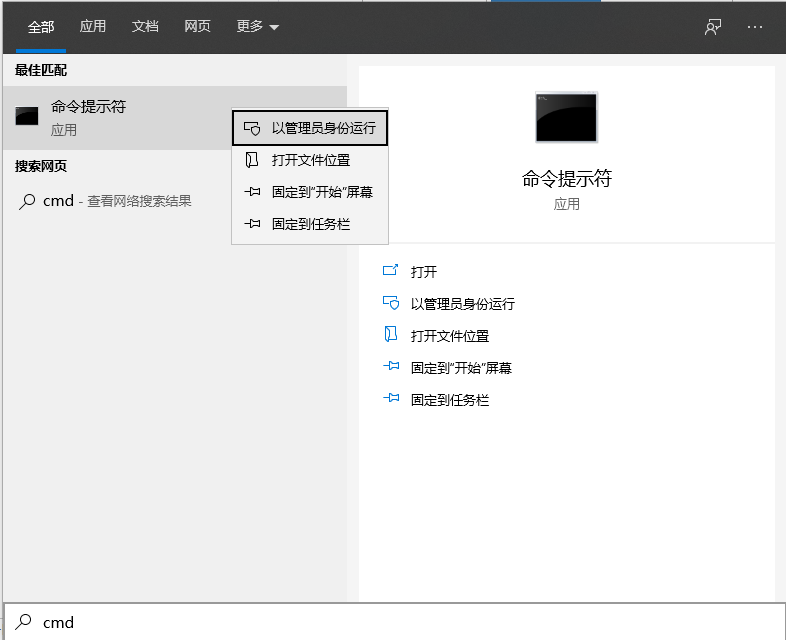Click the large 命令提示符 icon in right panel
The height and width of the screenshot is (640, 786).
(x=566, y=117)
